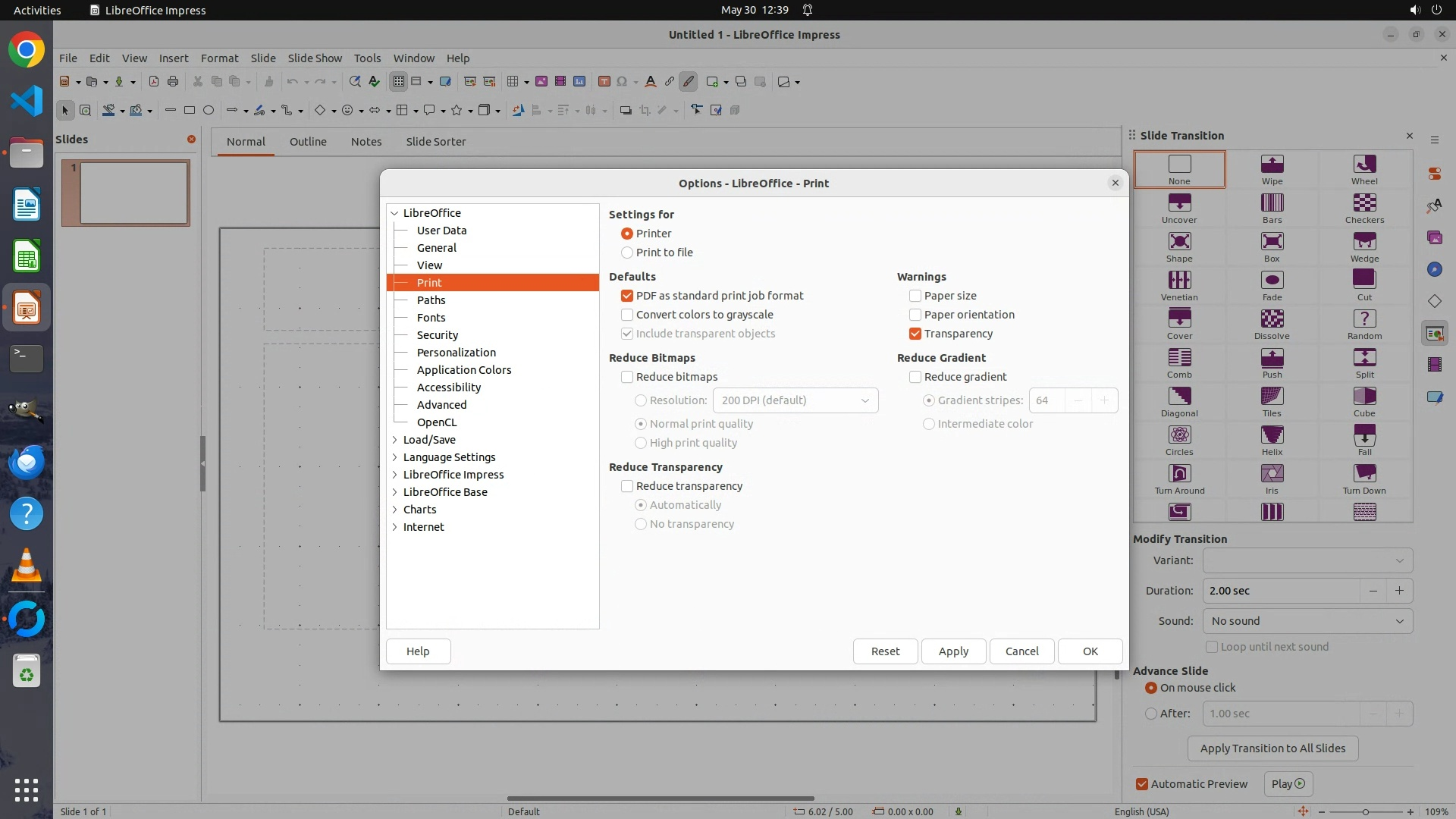Pick the Dissolve transition effect

[x=1272, y=319]
